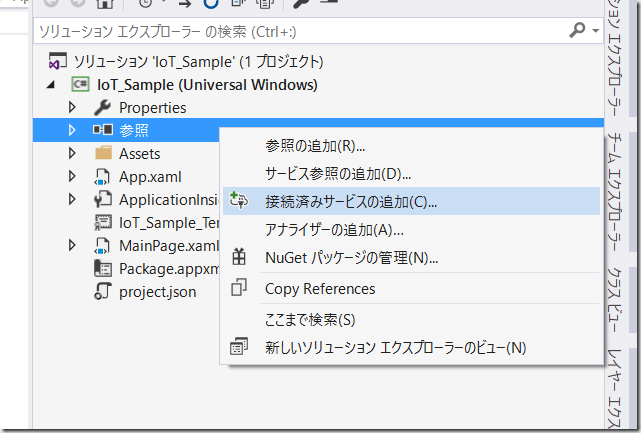Select the Assets folder label

click(x=139, y=154)
